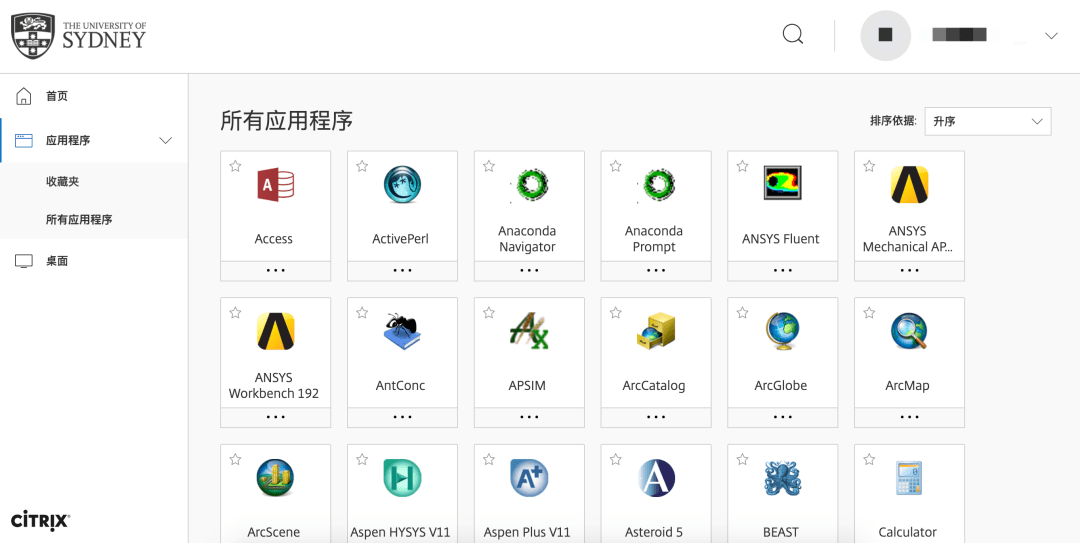Screen dimensions: 1080x543
Task: Launch AntConc ant icon
Action: (x=402, y=331)
